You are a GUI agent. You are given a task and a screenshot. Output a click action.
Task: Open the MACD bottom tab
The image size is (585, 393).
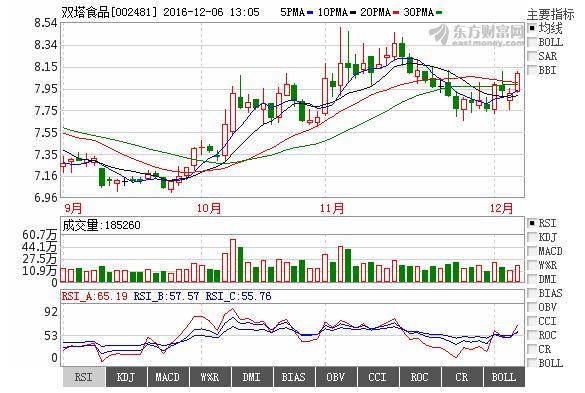click(x=168, y=377)
